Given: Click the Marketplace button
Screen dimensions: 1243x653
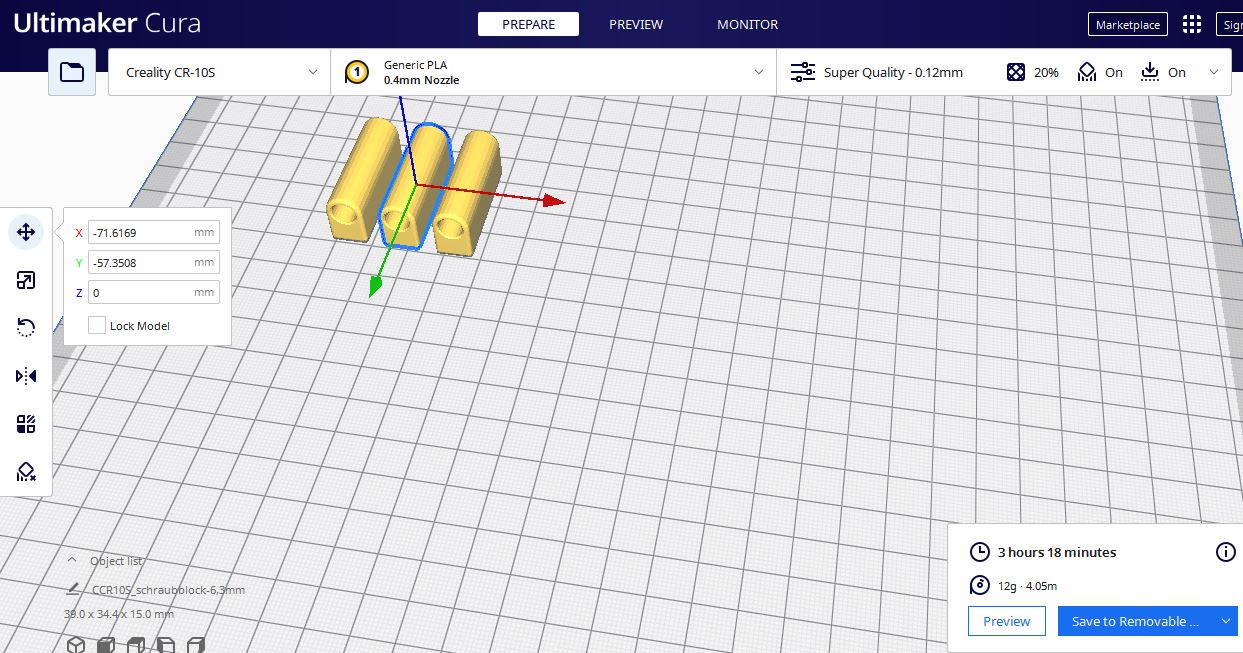Looking at the screenshot, I should tap(1127, 25).
